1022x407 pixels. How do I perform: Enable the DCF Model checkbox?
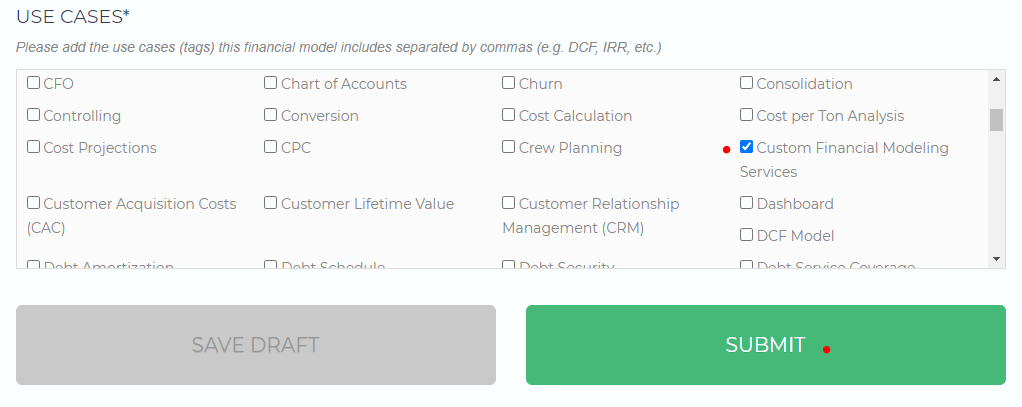tap(746, 235)
